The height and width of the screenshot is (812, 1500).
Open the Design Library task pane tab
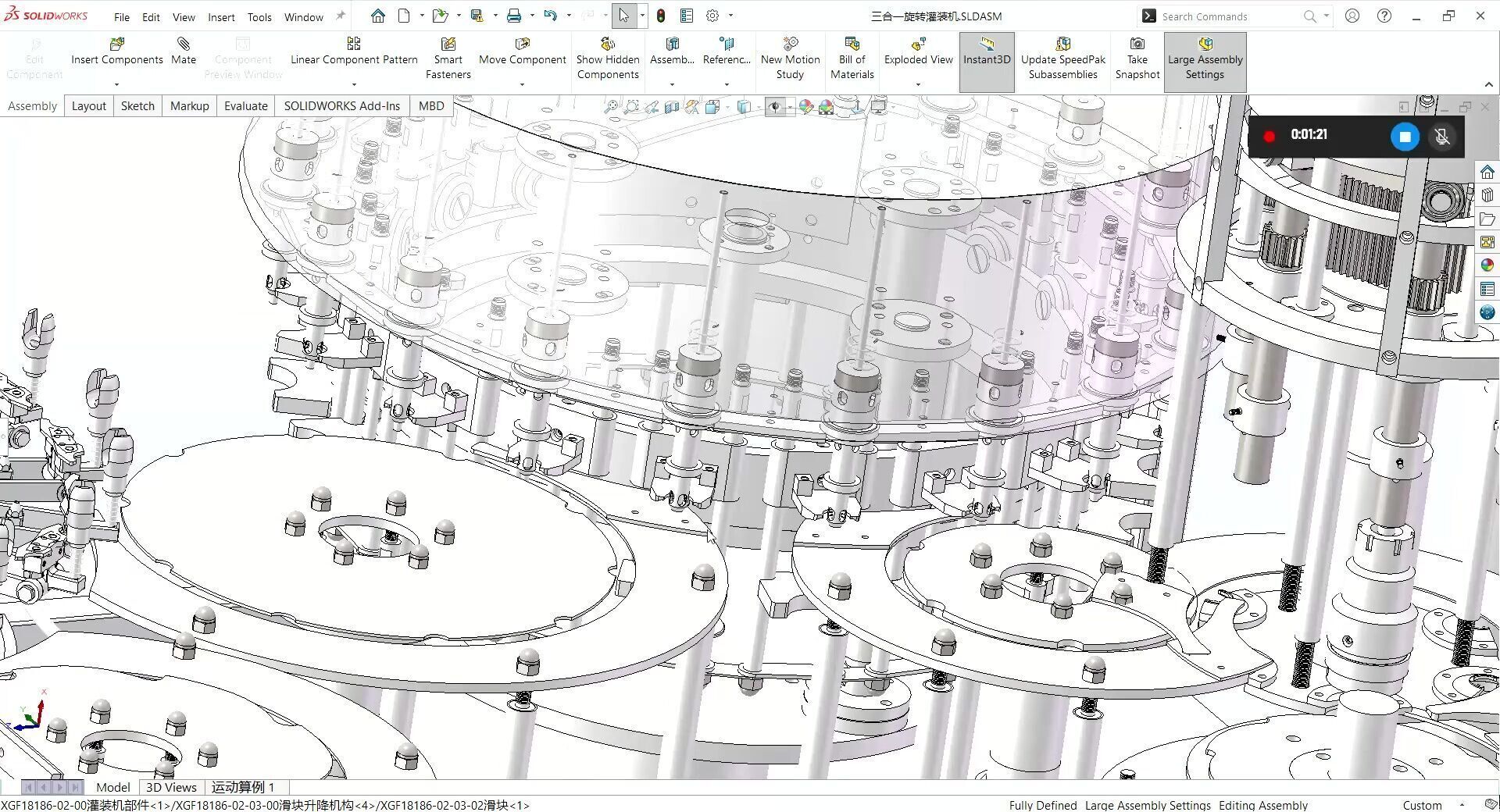(1487, 195)
